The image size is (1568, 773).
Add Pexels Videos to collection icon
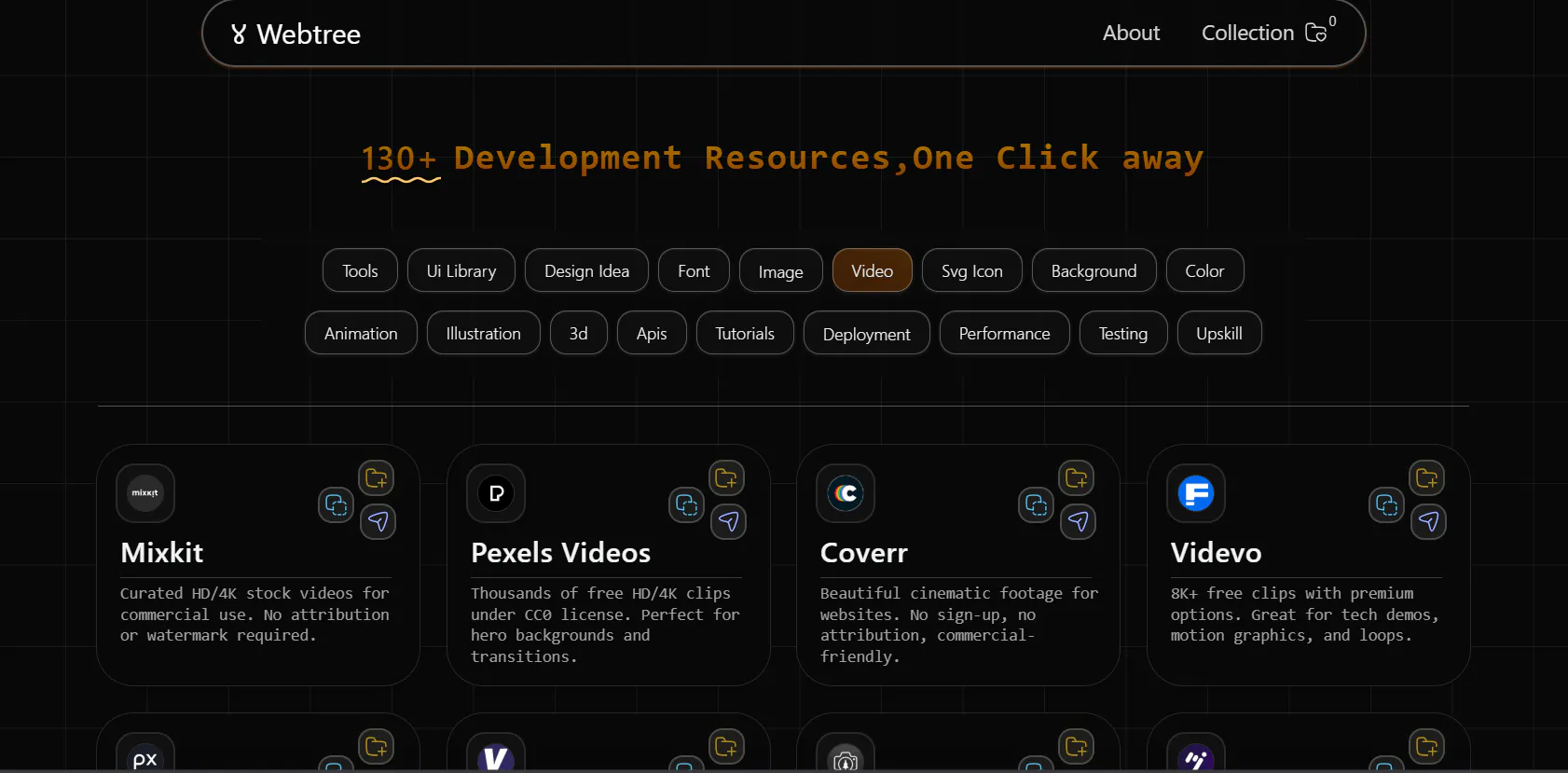point(726,478)
